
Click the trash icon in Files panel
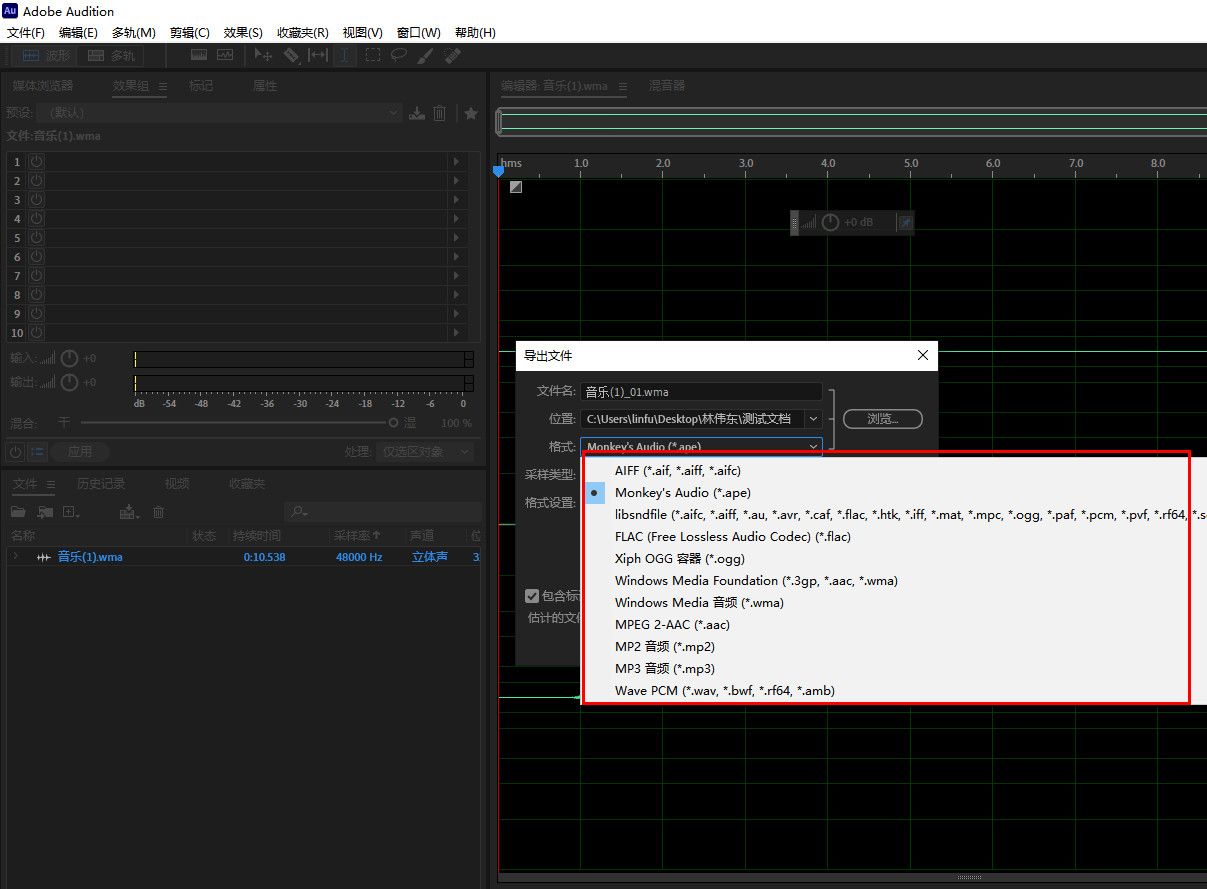click(x=158, y=512)
